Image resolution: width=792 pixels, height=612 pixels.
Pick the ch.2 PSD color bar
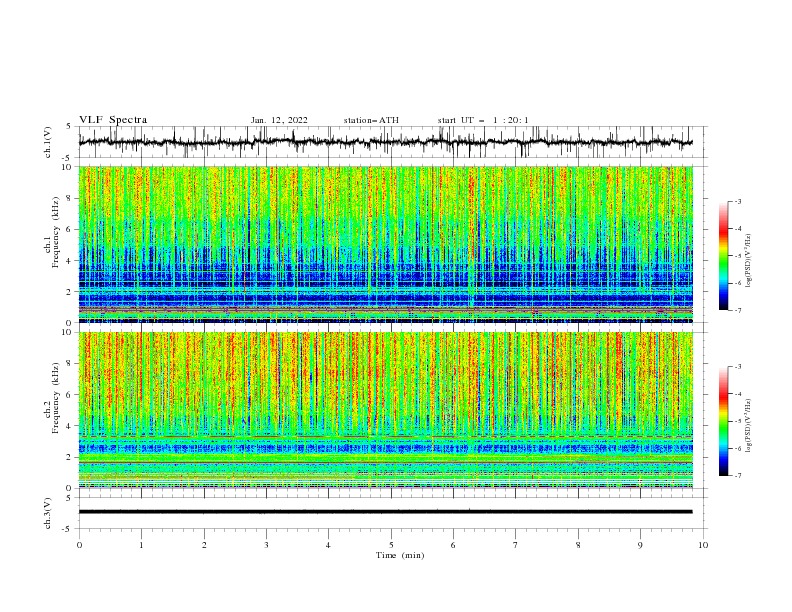[x=723, y=421]
